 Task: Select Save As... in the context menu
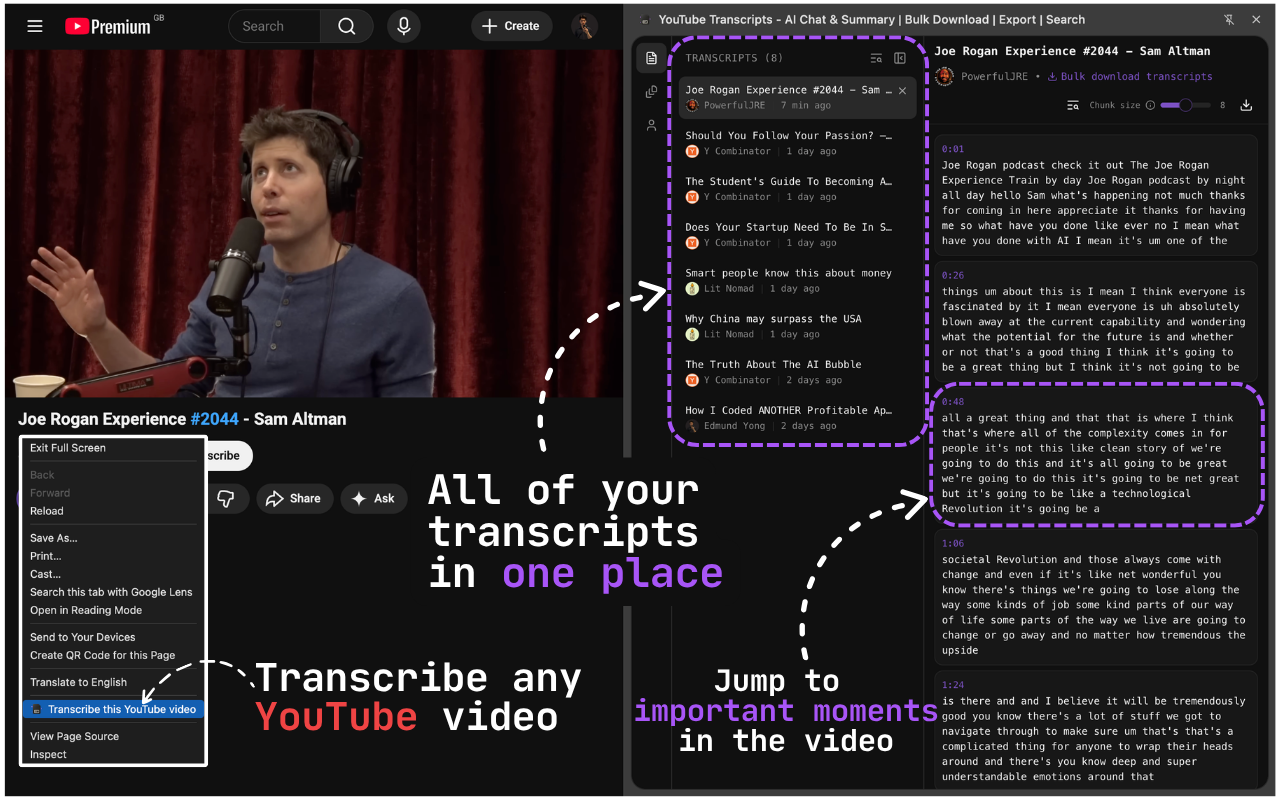(x=54, y=538)
